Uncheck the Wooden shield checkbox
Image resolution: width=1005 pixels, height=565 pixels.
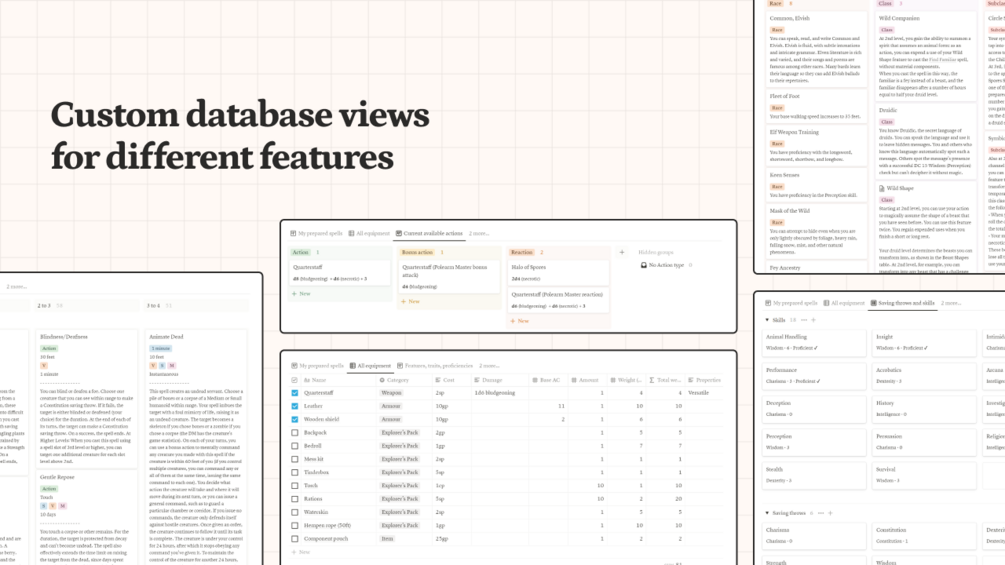[x=295, y=420]
